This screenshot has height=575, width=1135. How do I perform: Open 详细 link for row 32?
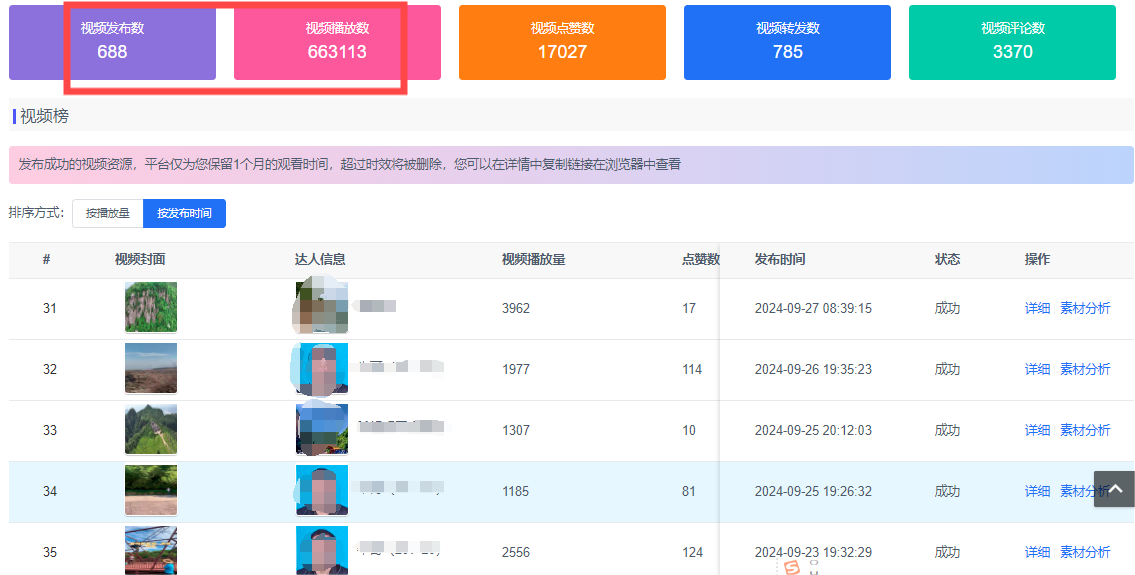(x=1037, y=369)
